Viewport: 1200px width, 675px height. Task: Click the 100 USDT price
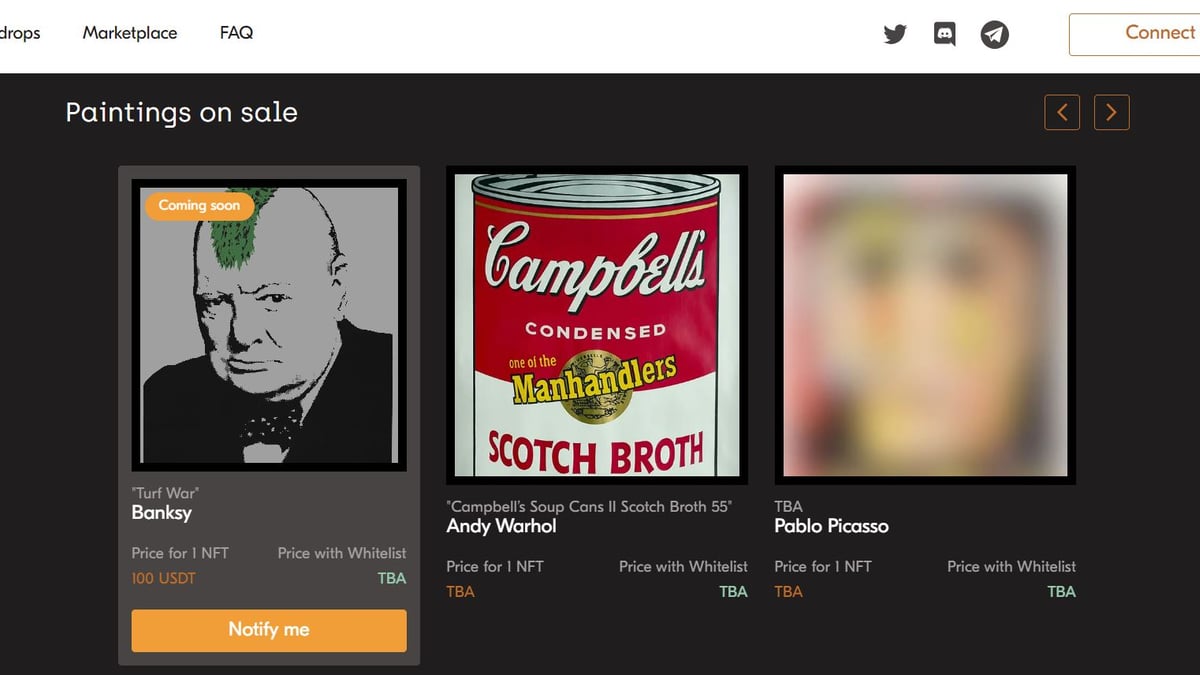(164, 578)
